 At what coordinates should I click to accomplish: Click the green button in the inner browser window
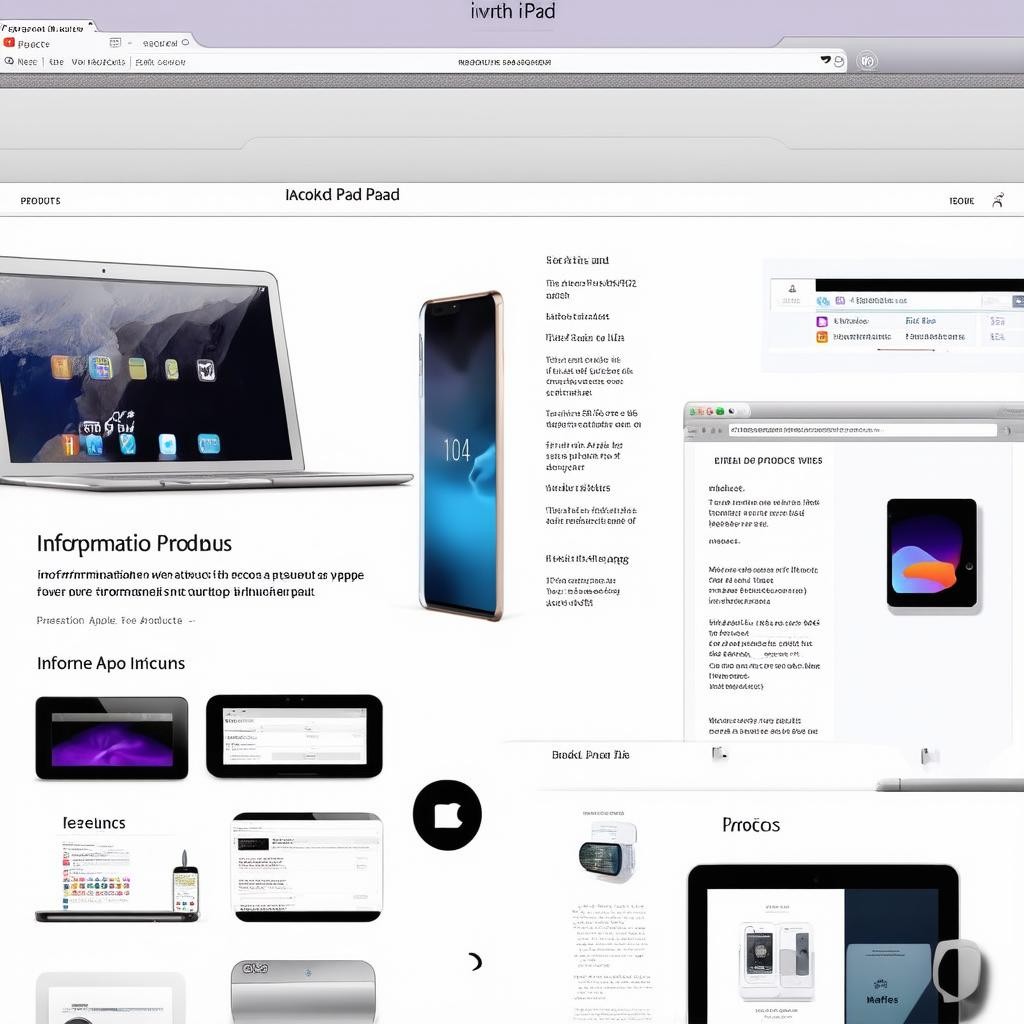[718, 411]
